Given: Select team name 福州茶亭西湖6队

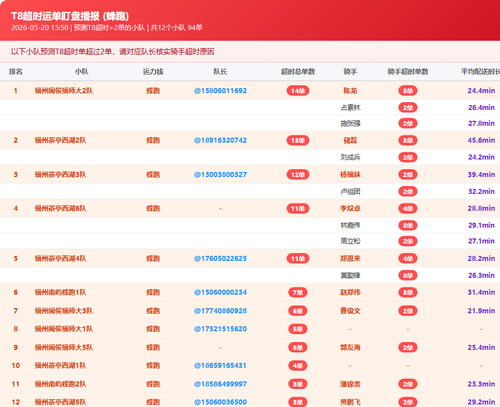Looking at the screenshot, I should coord(60,209).
